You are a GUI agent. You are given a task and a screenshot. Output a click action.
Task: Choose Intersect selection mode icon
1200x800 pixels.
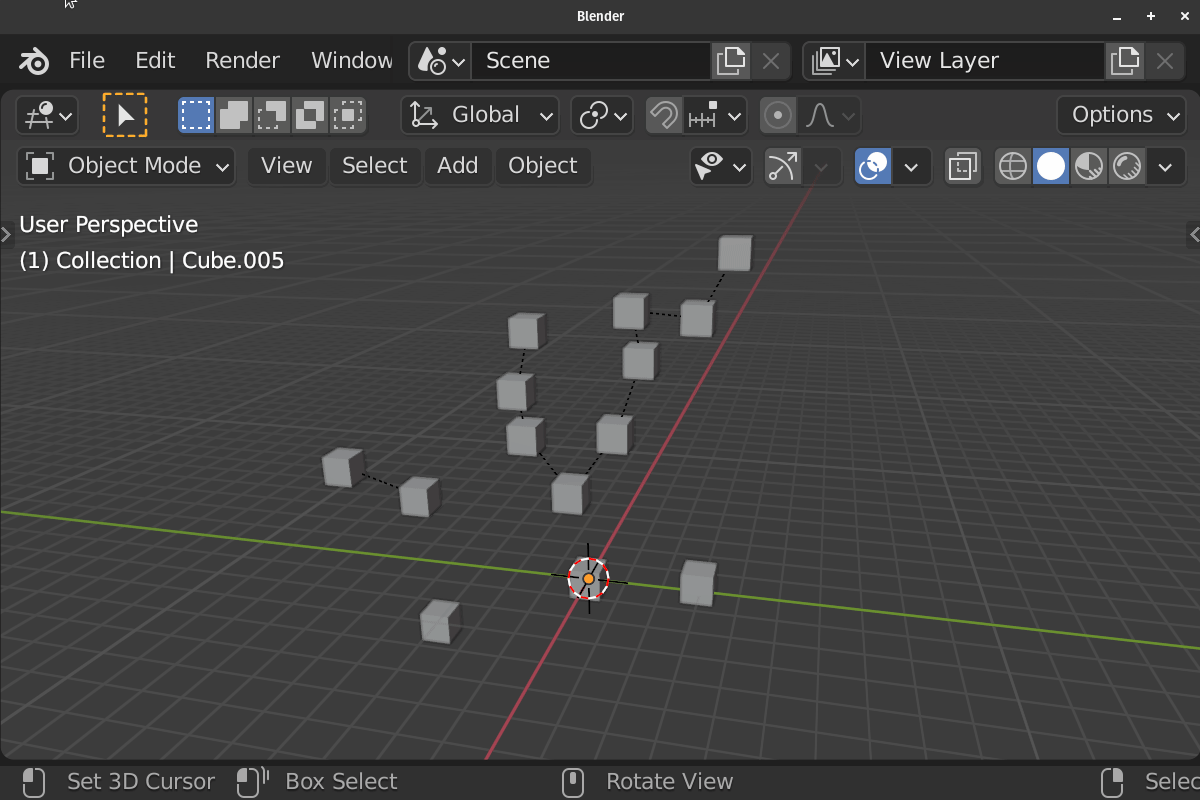point(348,115)
